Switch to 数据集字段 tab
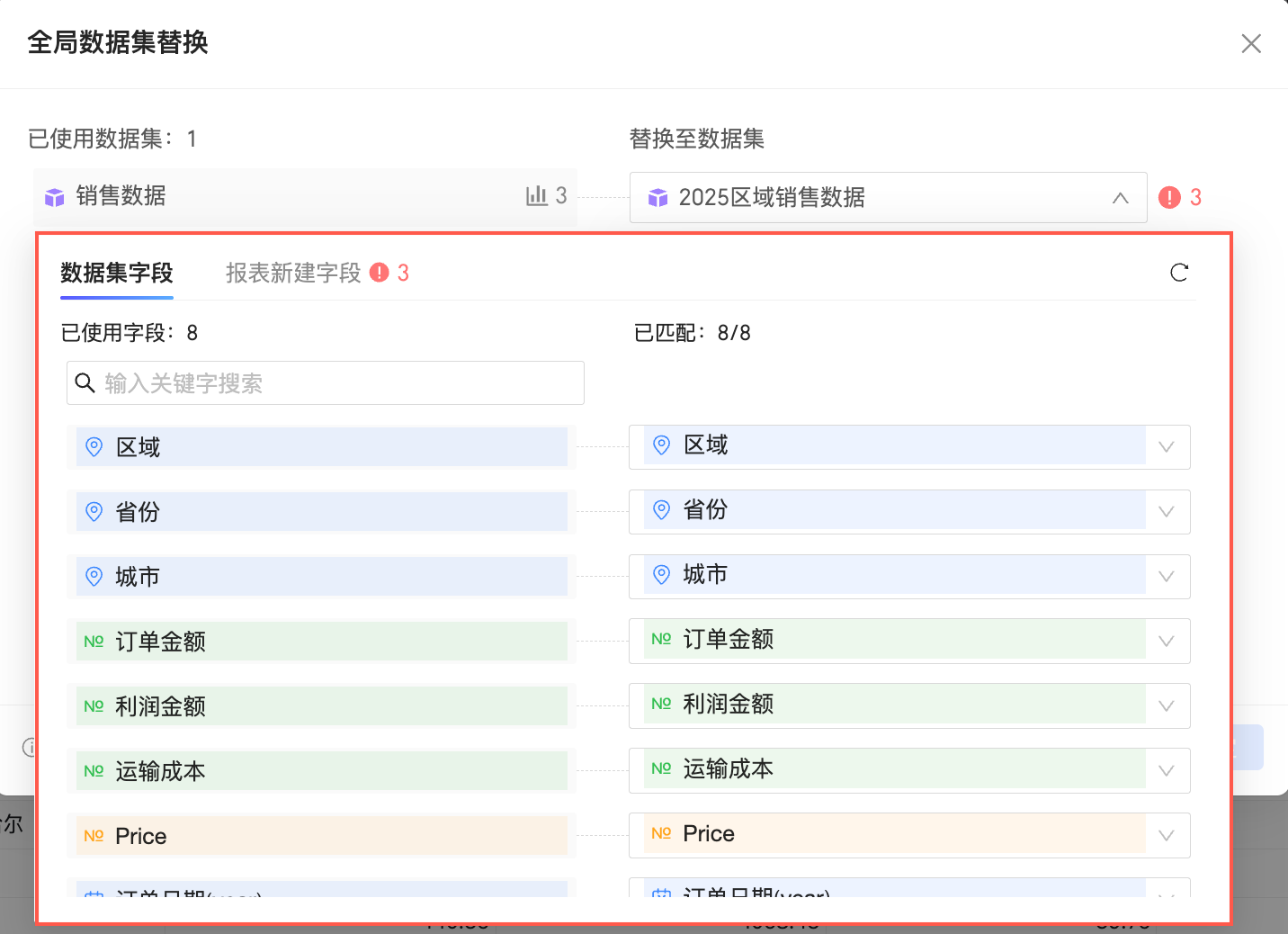 click(x=117, y=273)
